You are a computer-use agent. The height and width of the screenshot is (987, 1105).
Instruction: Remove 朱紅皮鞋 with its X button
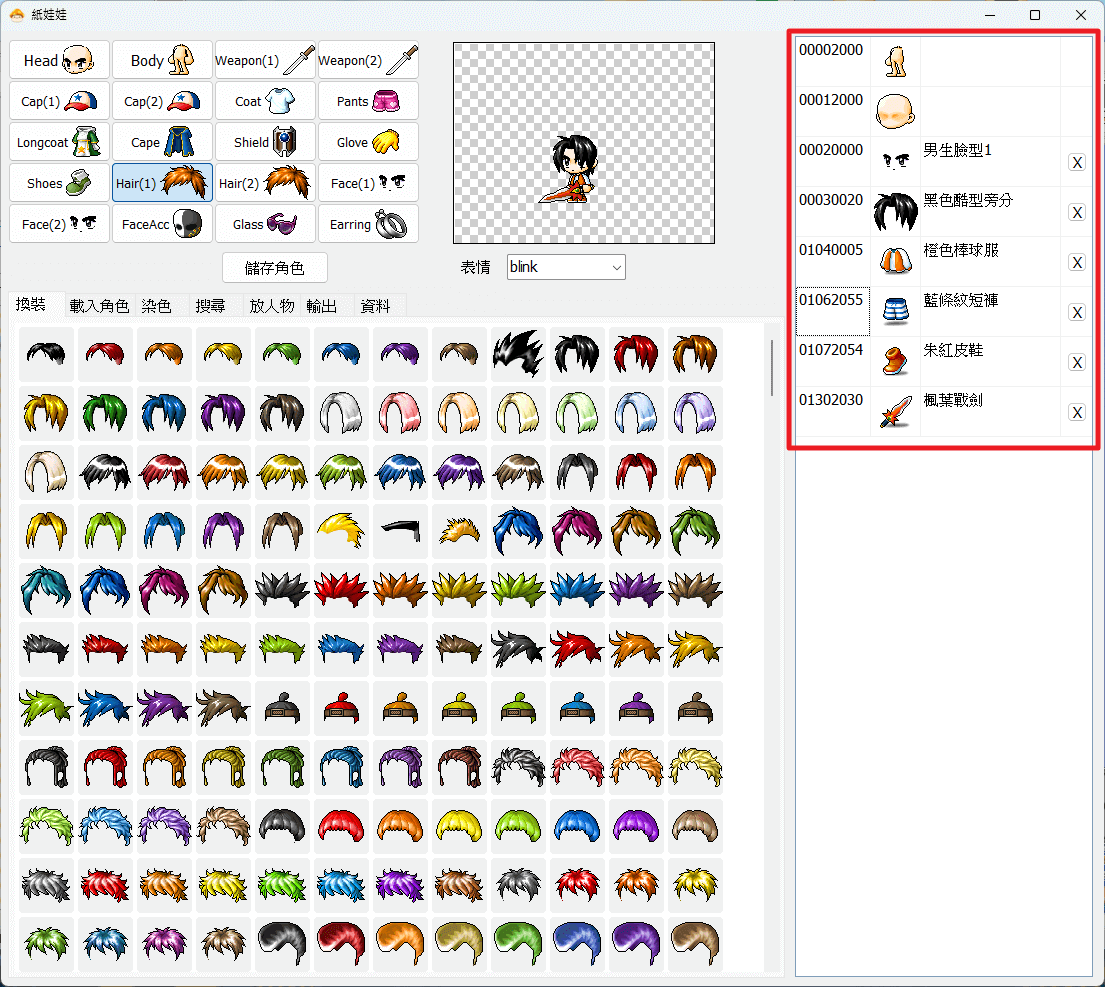click(1077, 363)
